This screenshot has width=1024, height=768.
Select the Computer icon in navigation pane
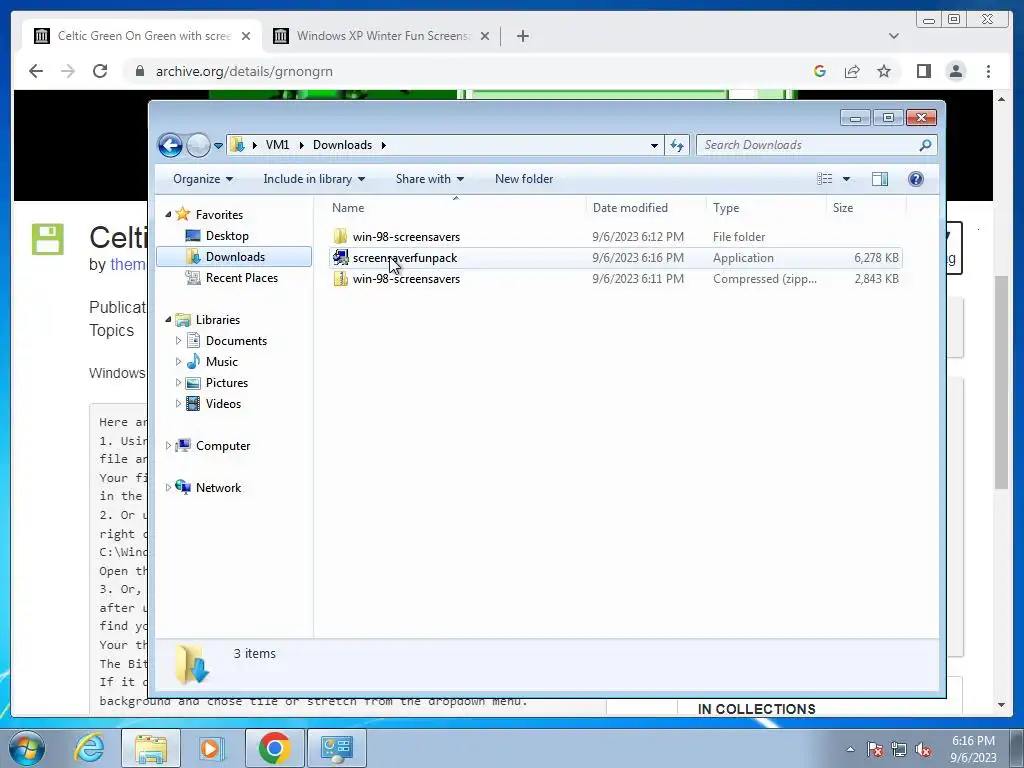click(184, 445)
